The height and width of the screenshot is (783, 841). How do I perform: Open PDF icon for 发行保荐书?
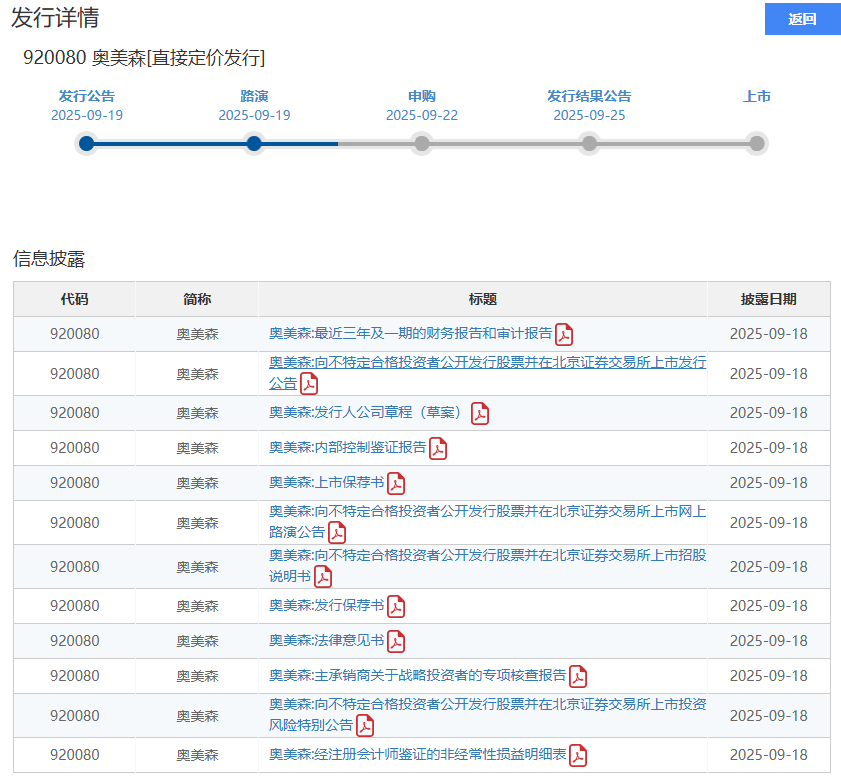(396, 607)
